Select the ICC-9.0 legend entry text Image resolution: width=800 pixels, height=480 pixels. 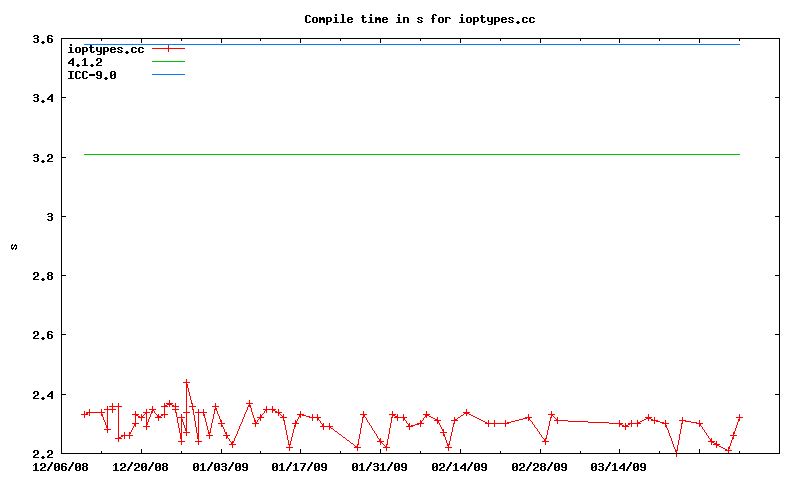click(x=91, y=75)
